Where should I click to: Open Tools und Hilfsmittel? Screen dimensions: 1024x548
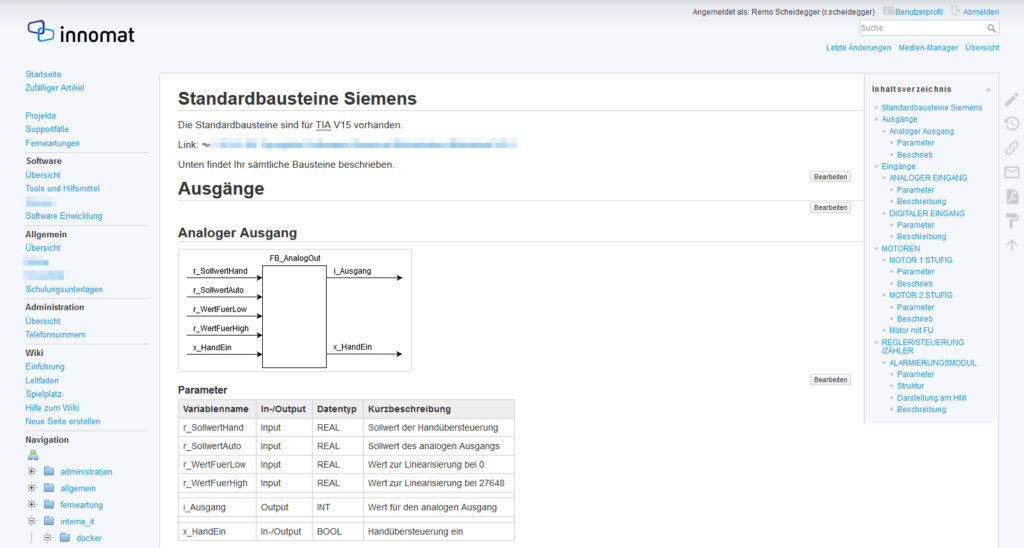pyautogui.click(x=63, y=188)
